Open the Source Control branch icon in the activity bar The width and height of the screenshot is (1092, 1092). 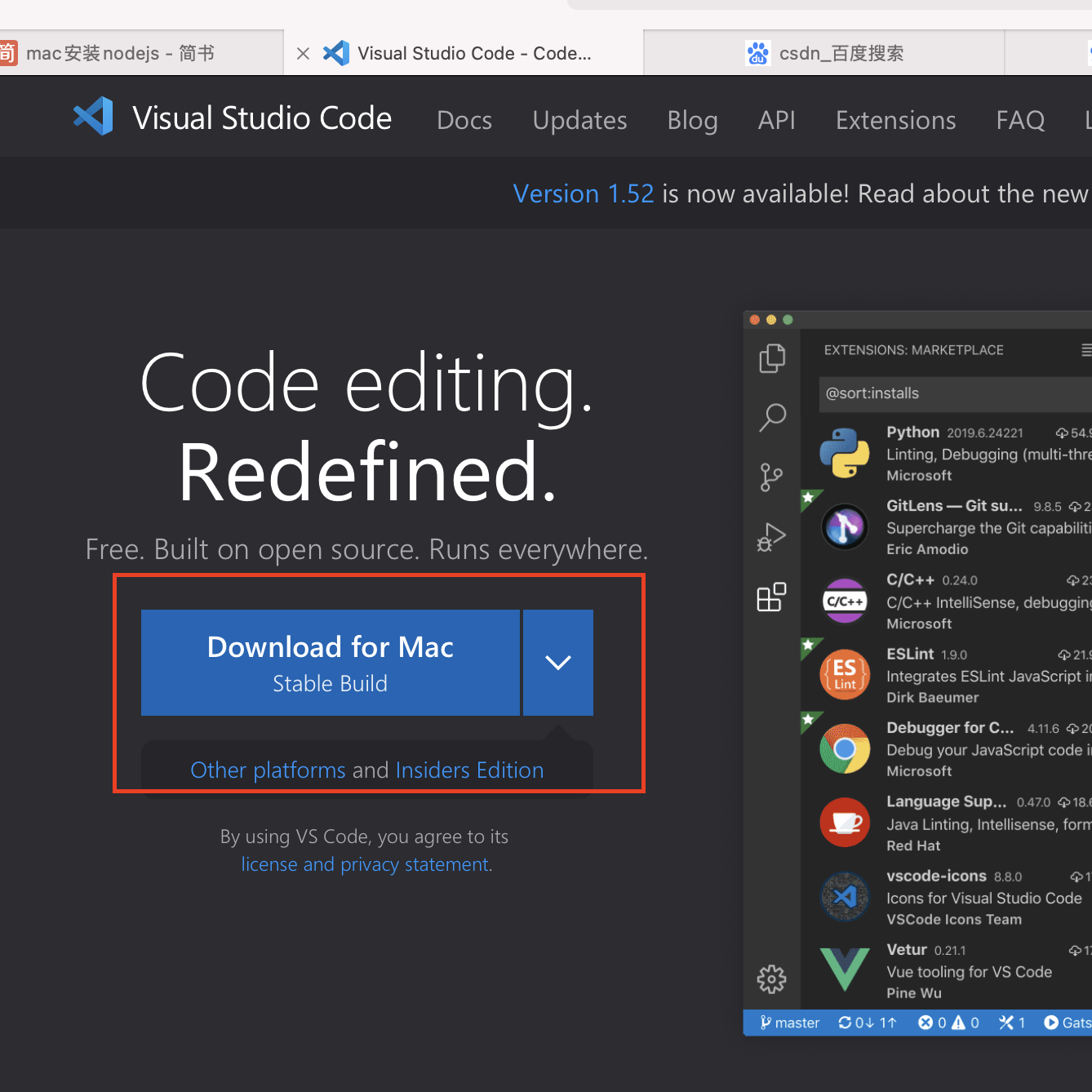click(x=771, y=477)
